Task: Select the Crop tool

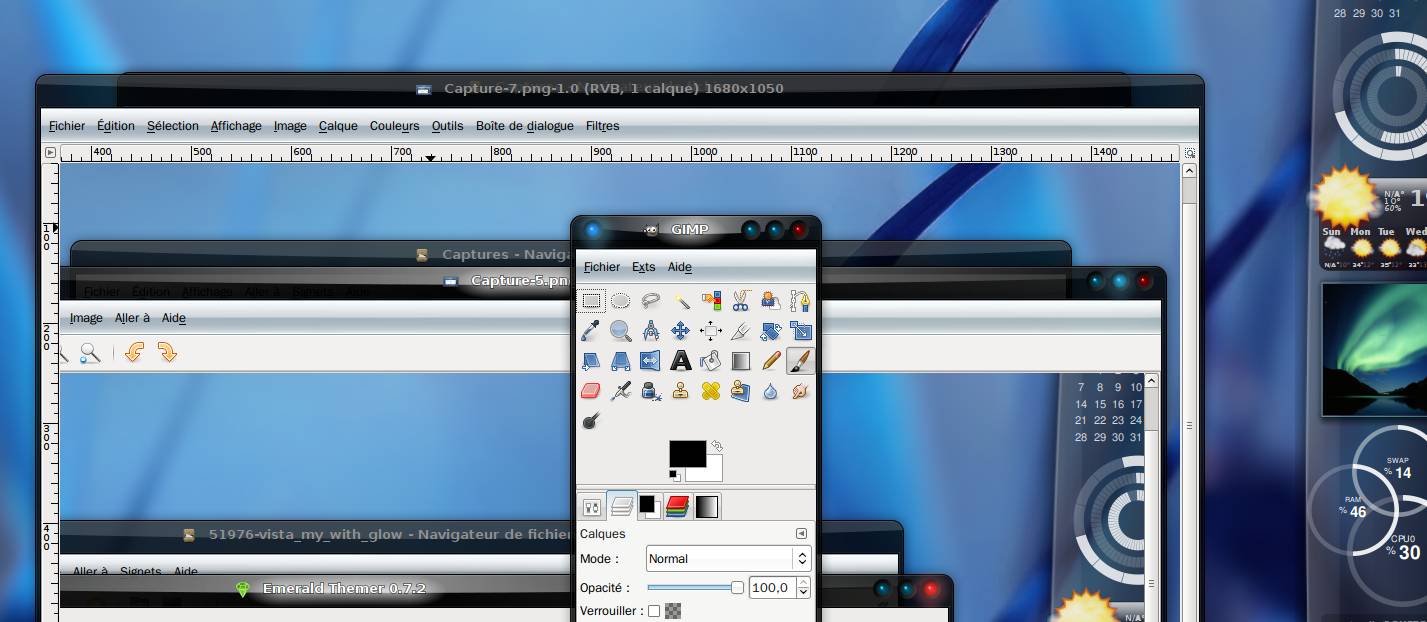Action: coord(741,330)
